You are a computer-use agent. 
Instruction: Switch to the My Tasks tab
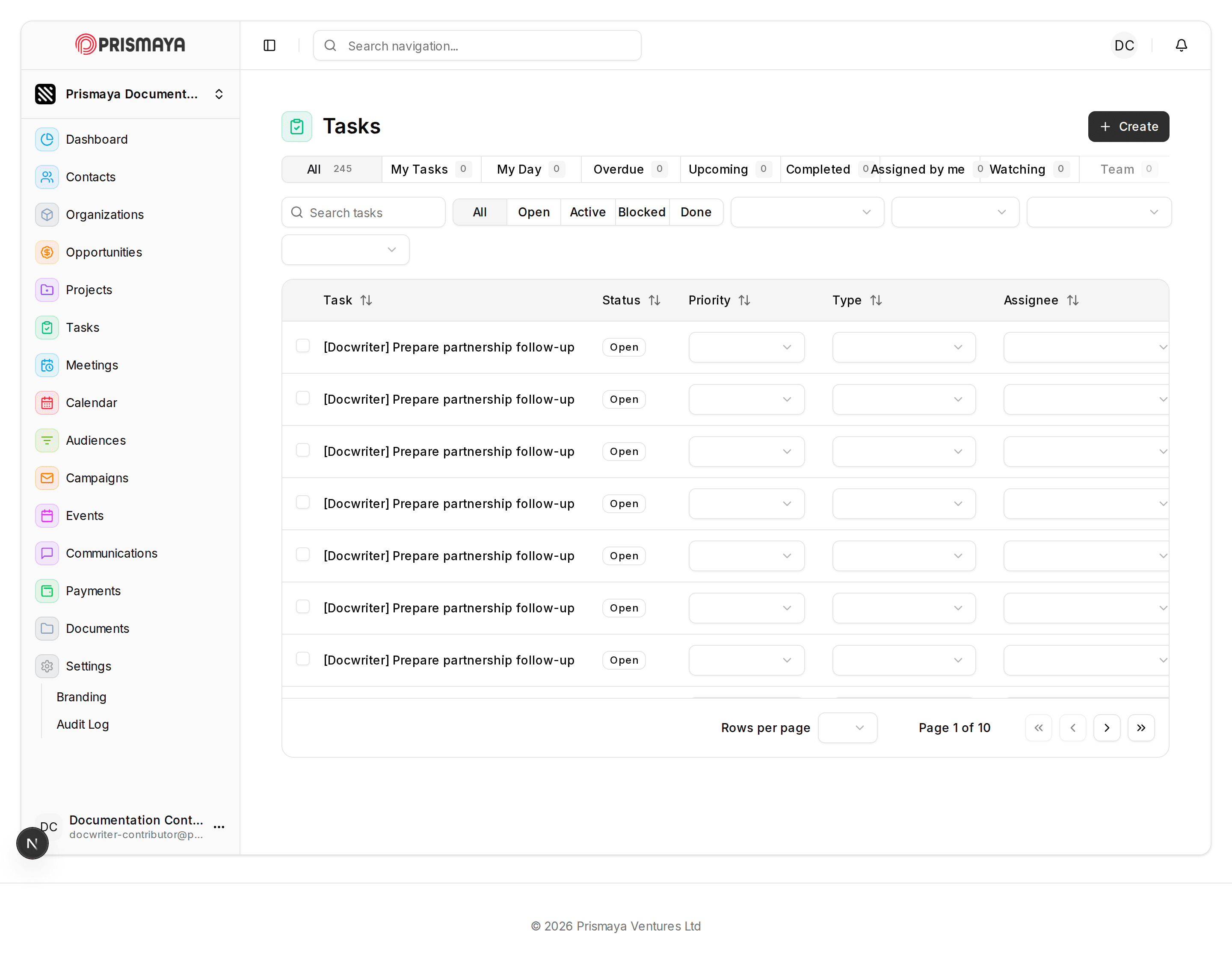click(x=431, y=170)
